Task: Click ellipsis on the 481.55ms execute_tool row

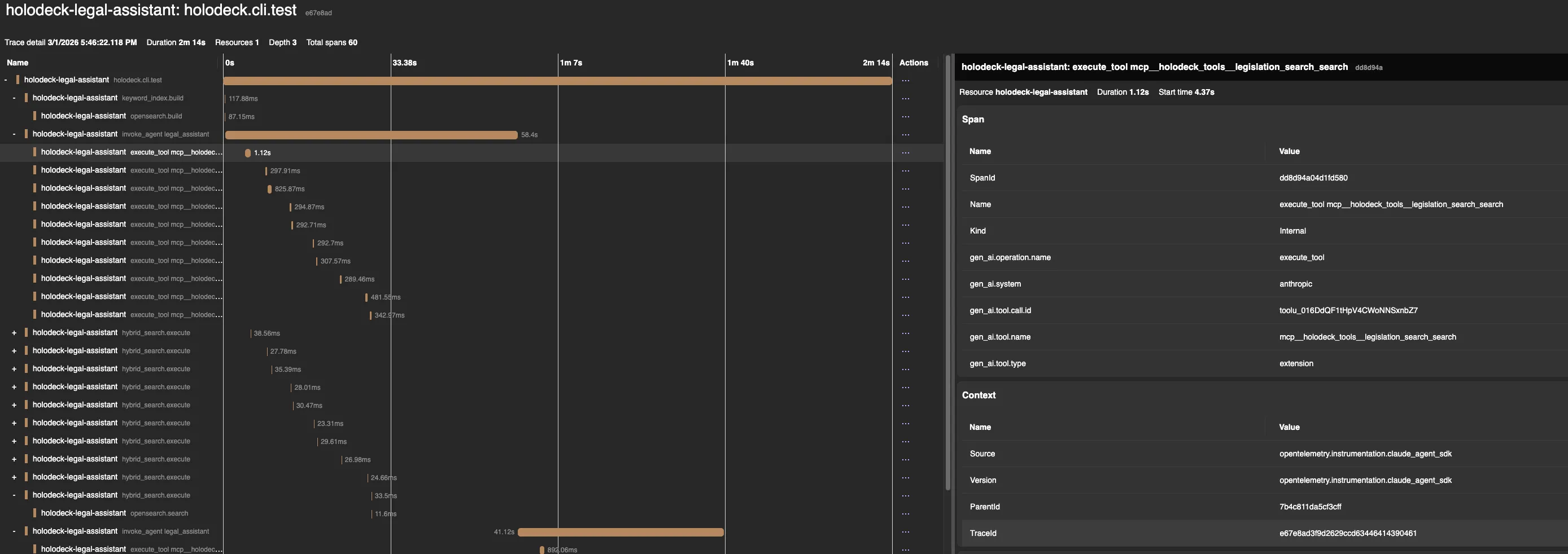Action: tap(906, 297)
